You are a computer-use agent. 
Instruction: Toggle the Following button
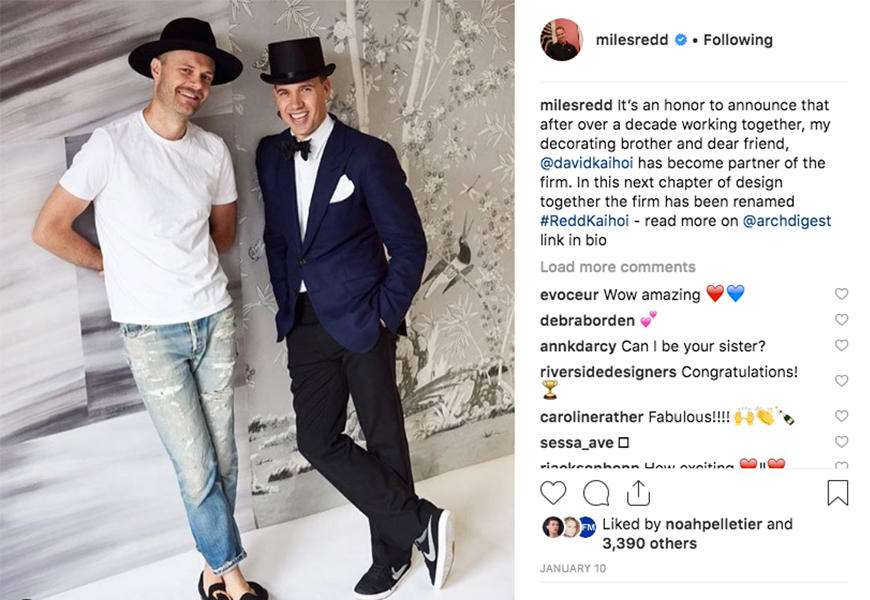click(x=738, y=40)
